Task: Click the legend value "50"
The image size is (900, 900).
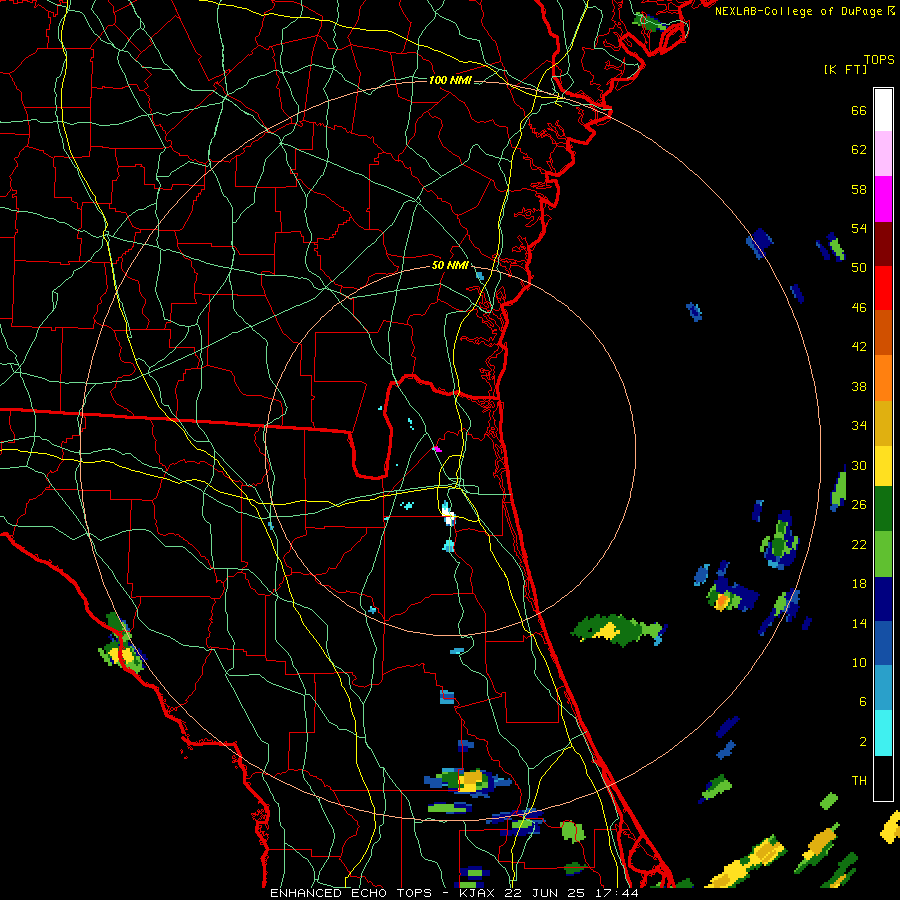Action: (x=859, y=267)
